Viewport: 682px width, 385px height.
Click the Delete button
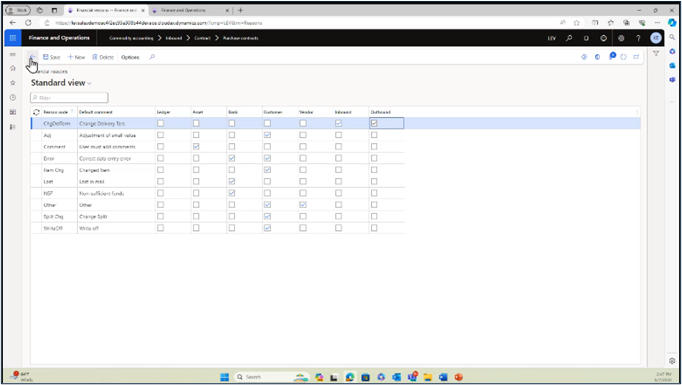(x=103, y=57)
